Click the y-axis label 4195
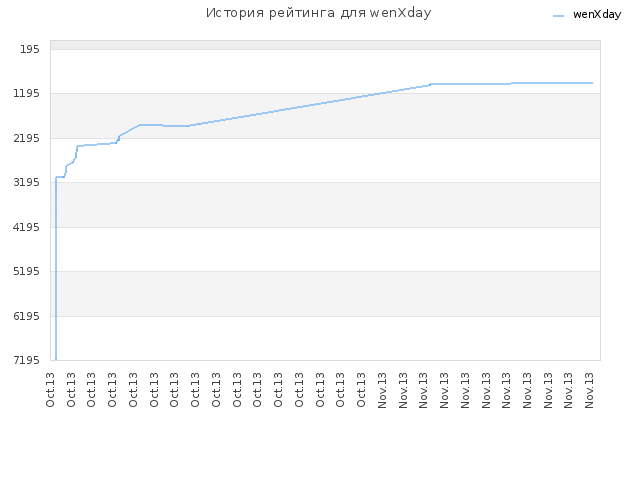This screenshot has height=480, width=640. point(27,227)
